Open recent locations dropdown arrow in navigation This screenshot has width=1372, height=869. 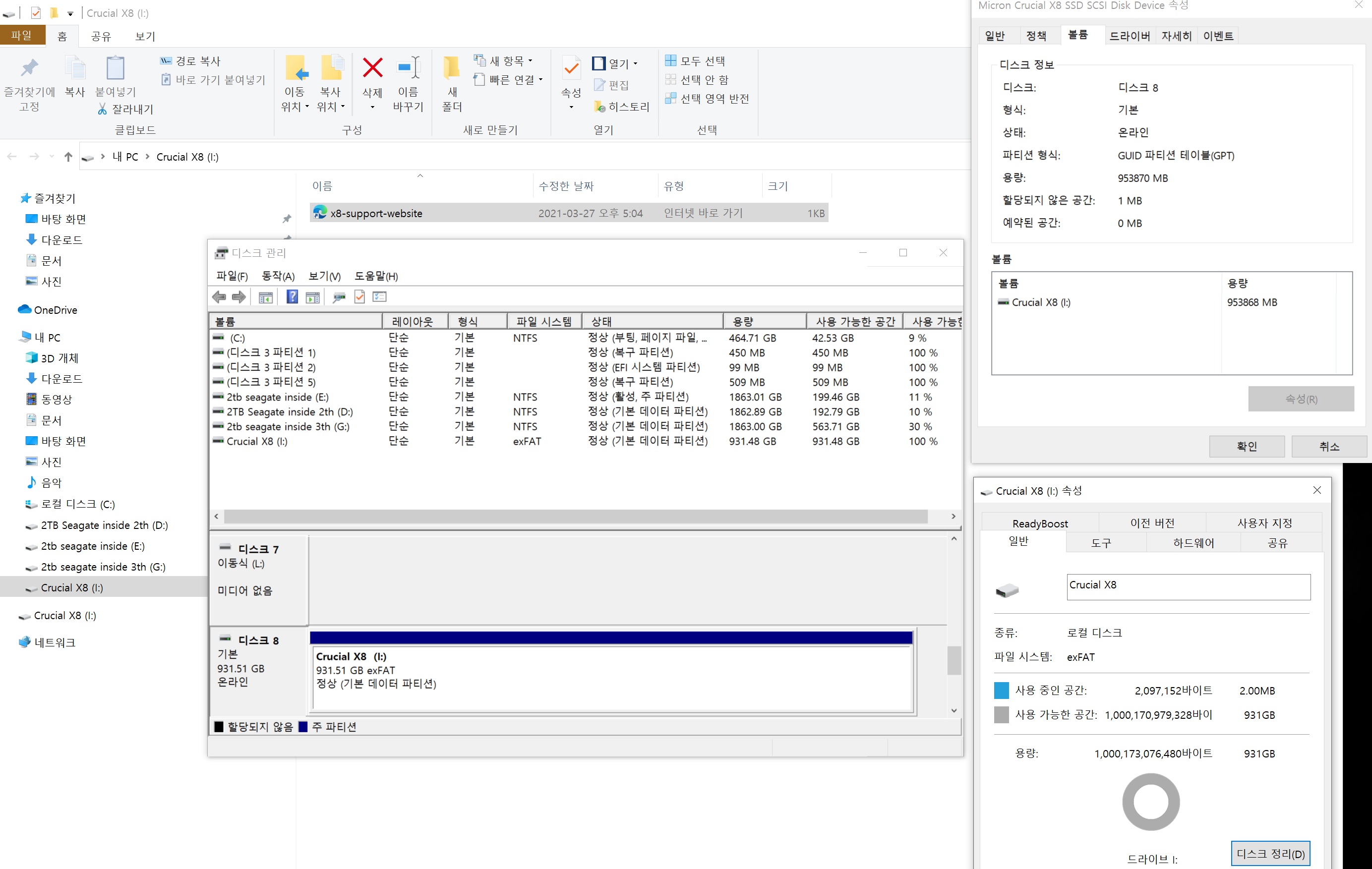pyautogui.click(x=52, y=156)
